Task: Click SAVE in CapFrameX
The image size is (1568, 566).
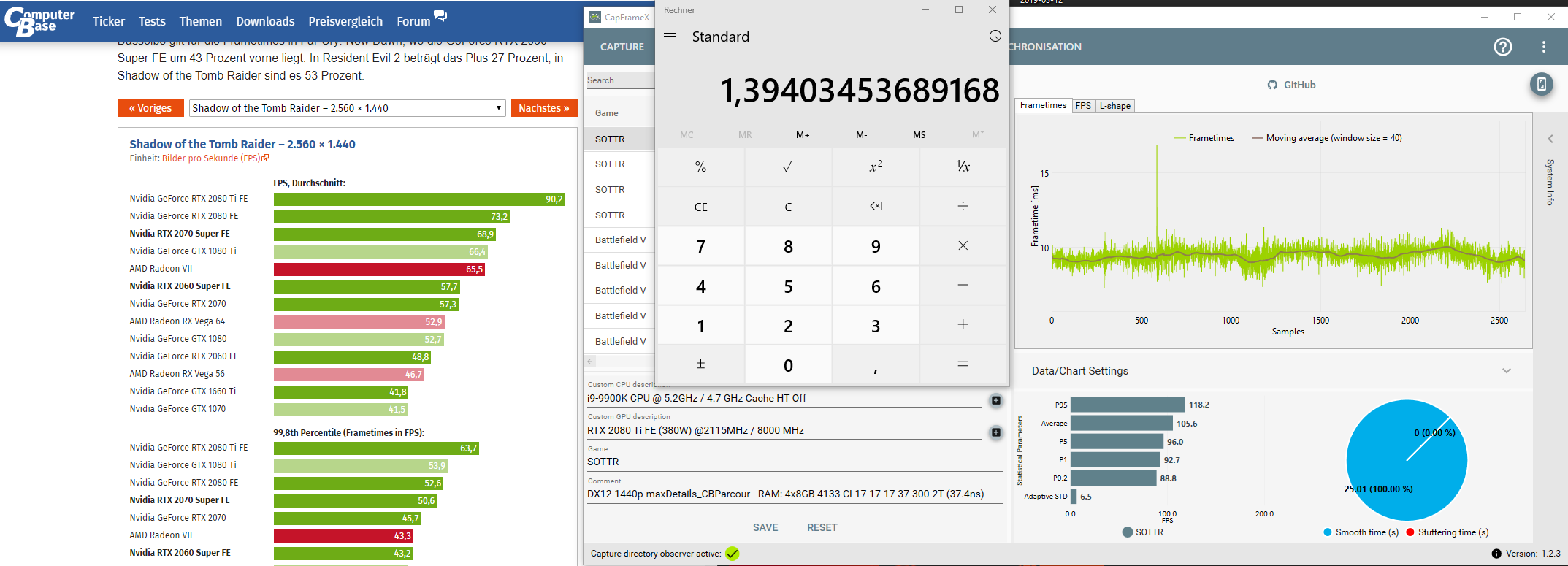Action: click(x=765, y=527)
